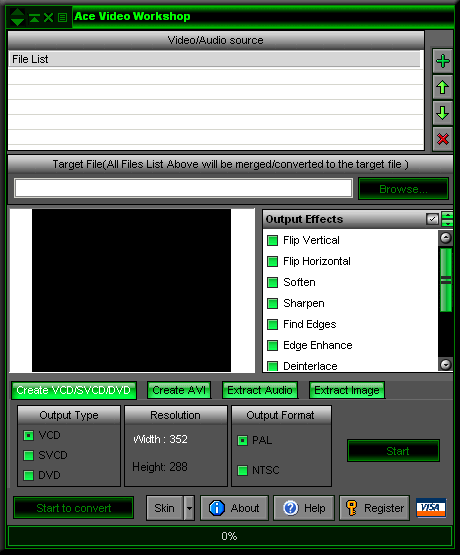Remove file using the red X icon
Viewport: 460px width, 555px height.
point(443,139)
